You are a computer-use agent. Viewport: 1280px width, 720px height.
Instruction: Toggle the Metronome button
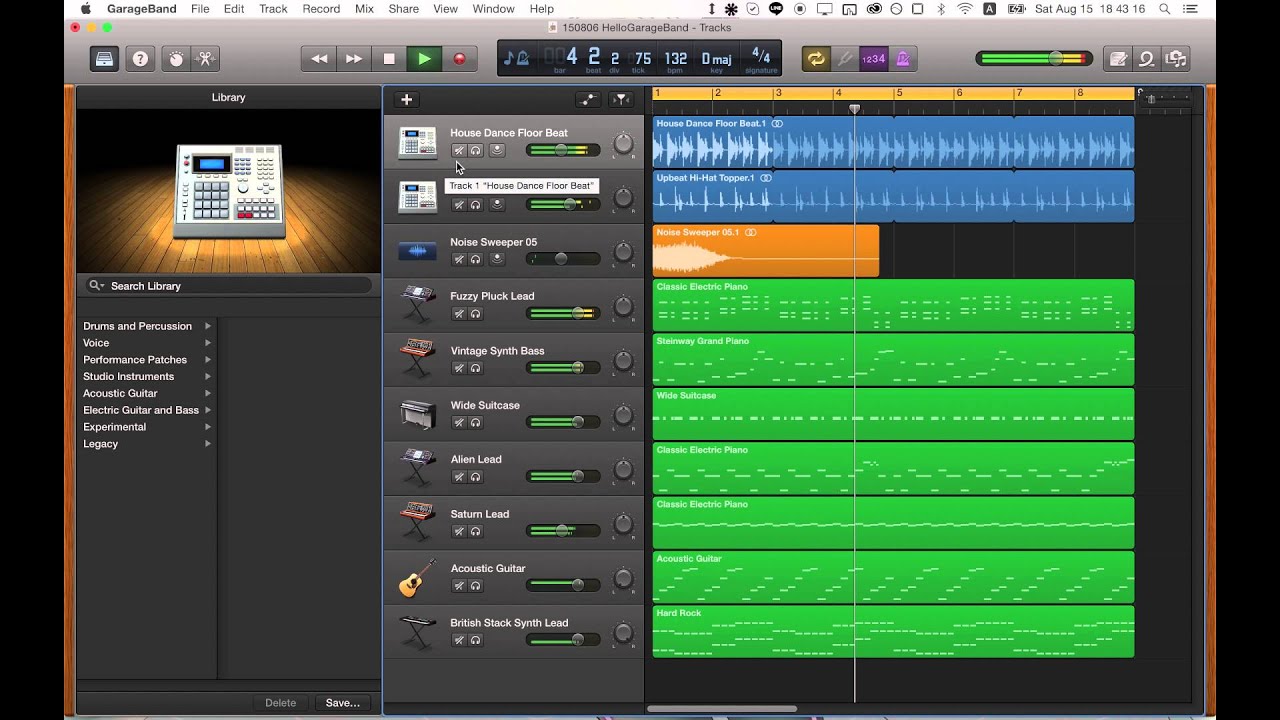[x=902, y=58]
